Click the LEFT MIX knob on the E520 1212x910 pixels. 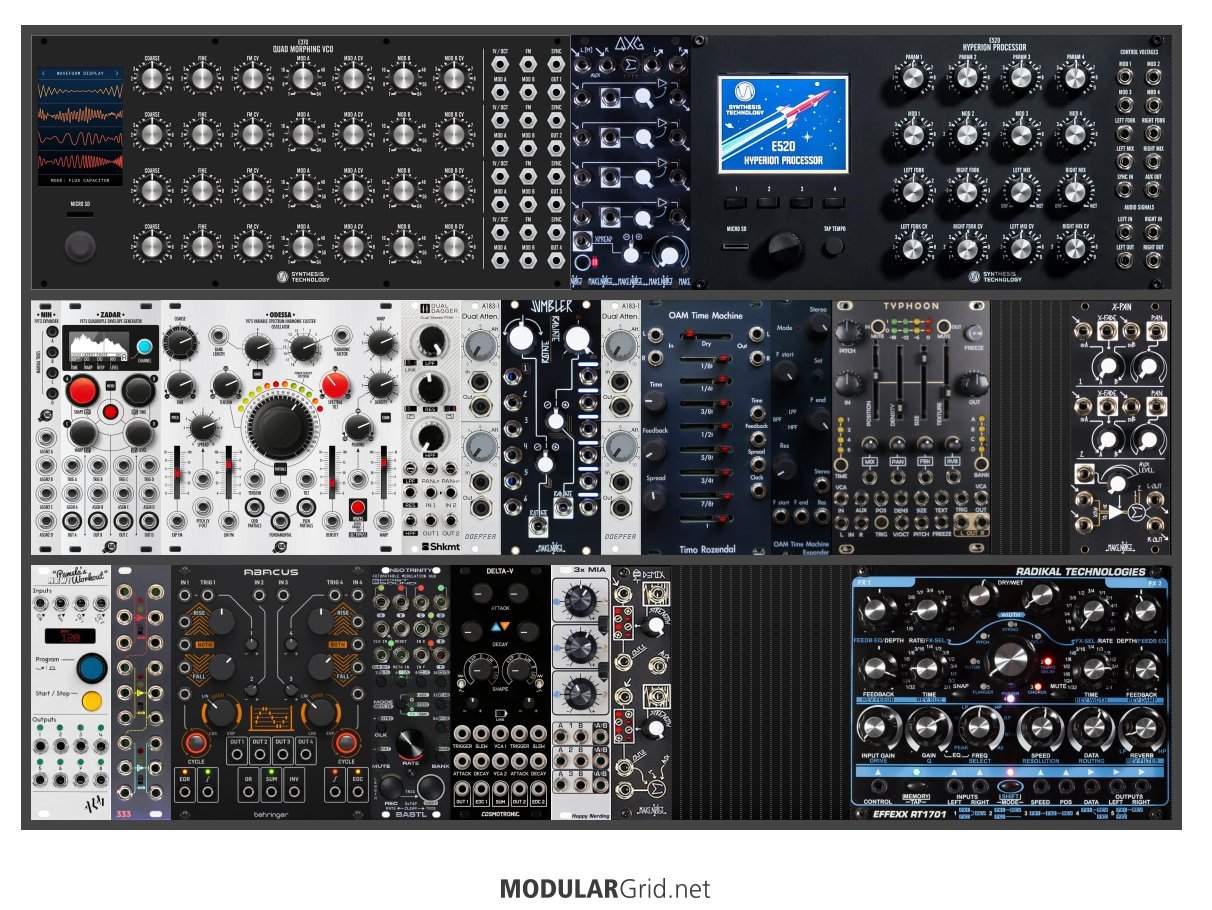[x=1021, y=193]
